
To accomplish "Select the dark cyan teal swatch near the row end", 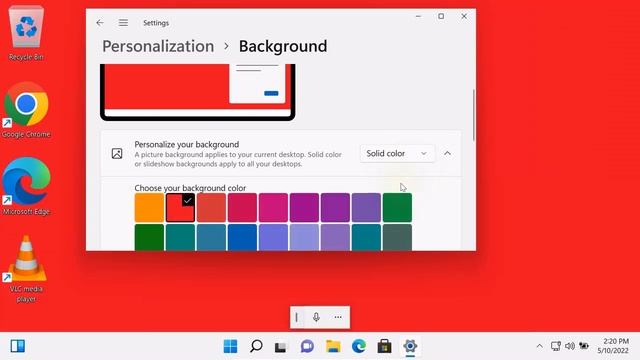I will pos(367,238).
